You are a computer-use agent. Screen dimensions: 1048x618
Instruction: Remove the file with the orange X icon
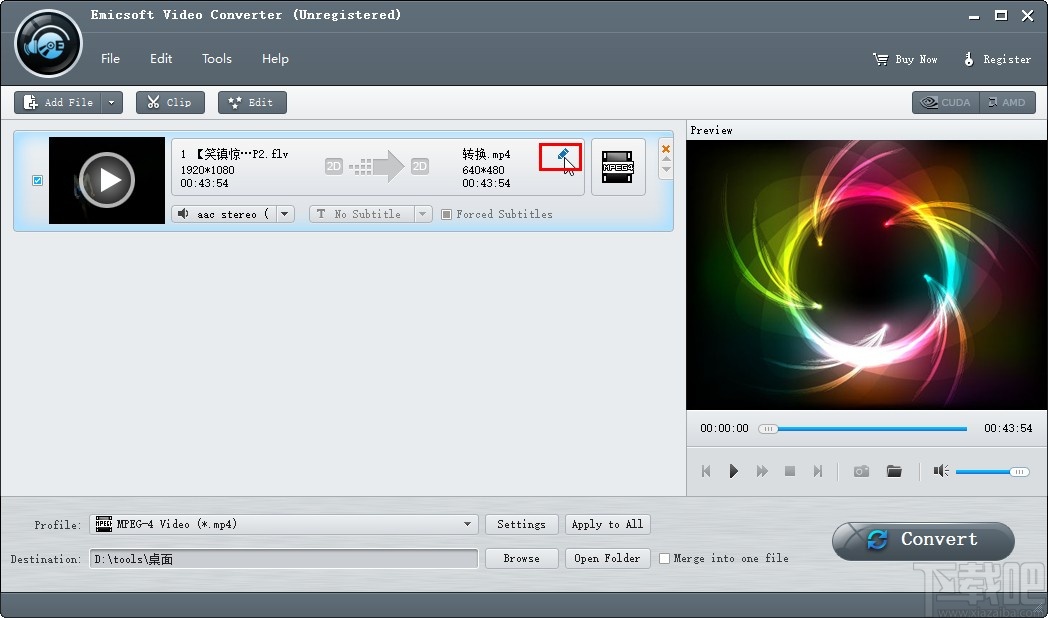click(x=666, y=149)
